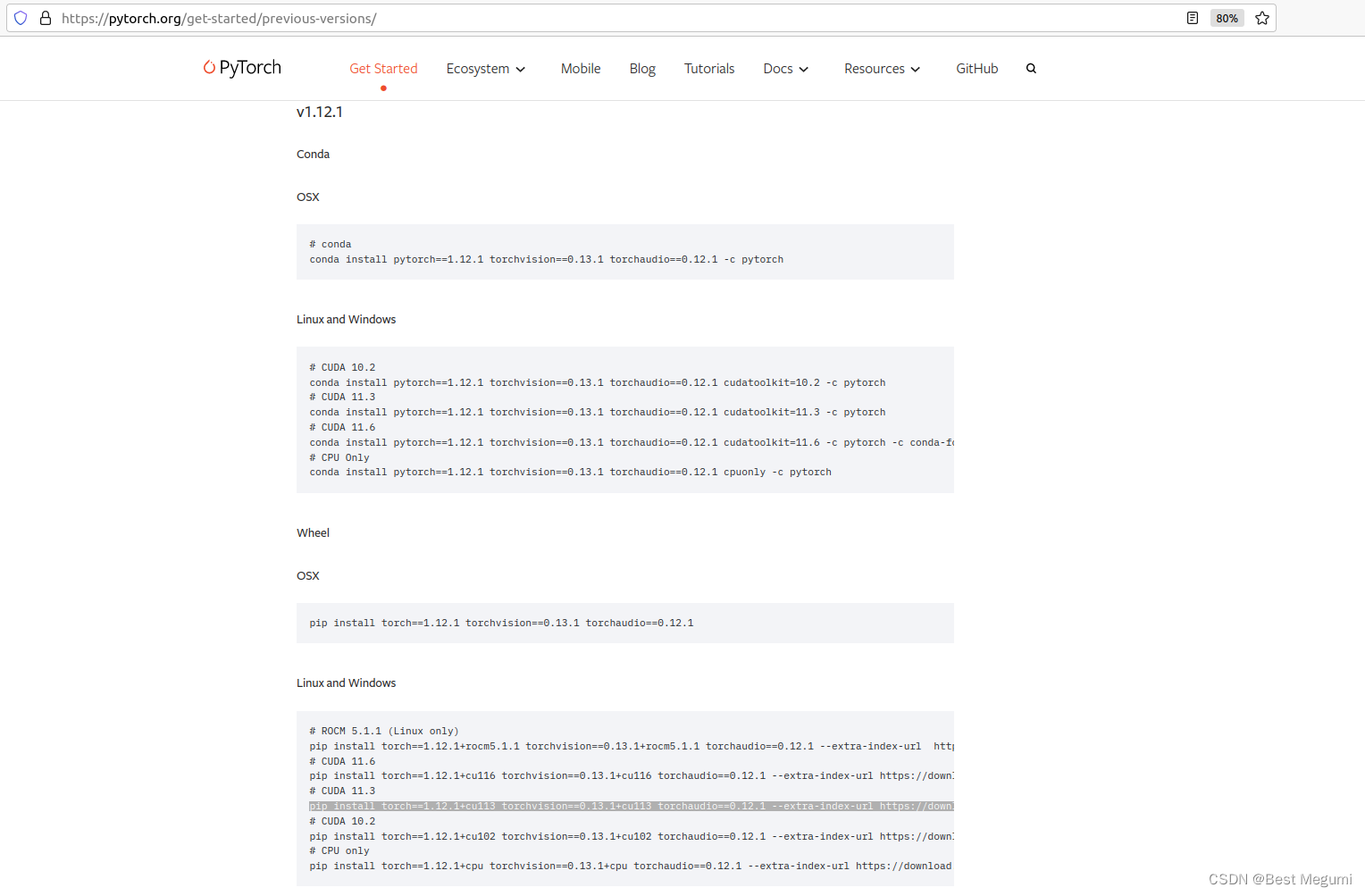Click the Get Started link
The width and height of the screenshot is (1365, 896).
point(383,68)
